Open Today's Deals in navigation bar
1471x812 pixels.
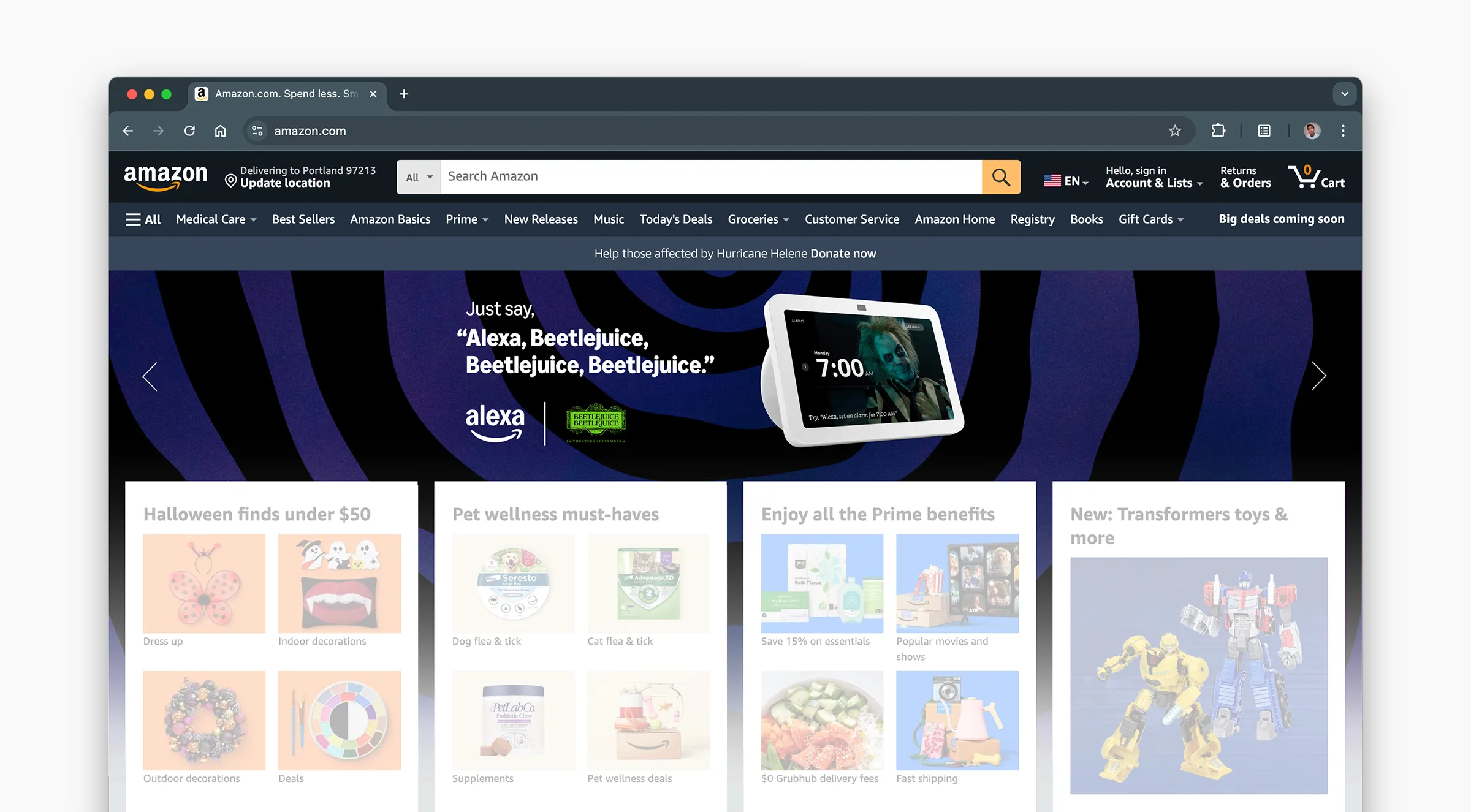(675, 219)
